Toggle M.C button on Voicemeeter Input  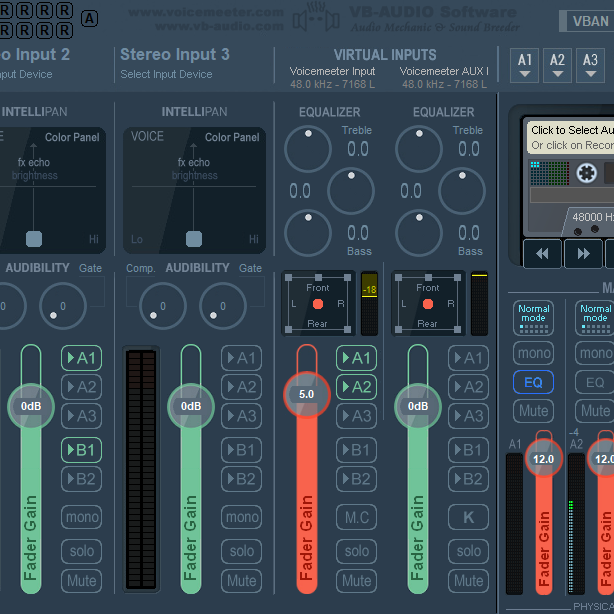[356, 517]
